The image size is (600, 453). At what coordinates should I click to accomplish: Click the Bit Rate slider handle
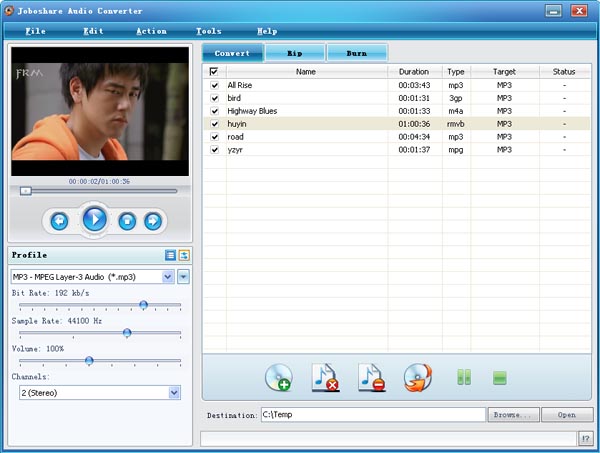point(143,304)
